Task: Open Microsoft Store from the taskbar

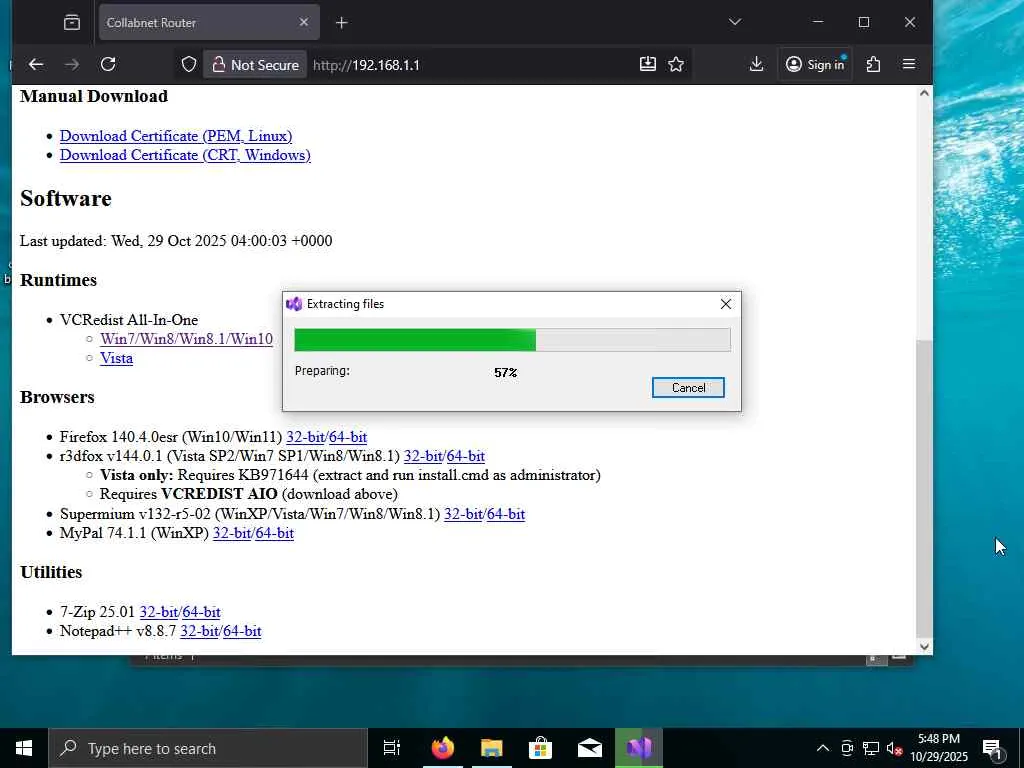Action: (541, 748)
